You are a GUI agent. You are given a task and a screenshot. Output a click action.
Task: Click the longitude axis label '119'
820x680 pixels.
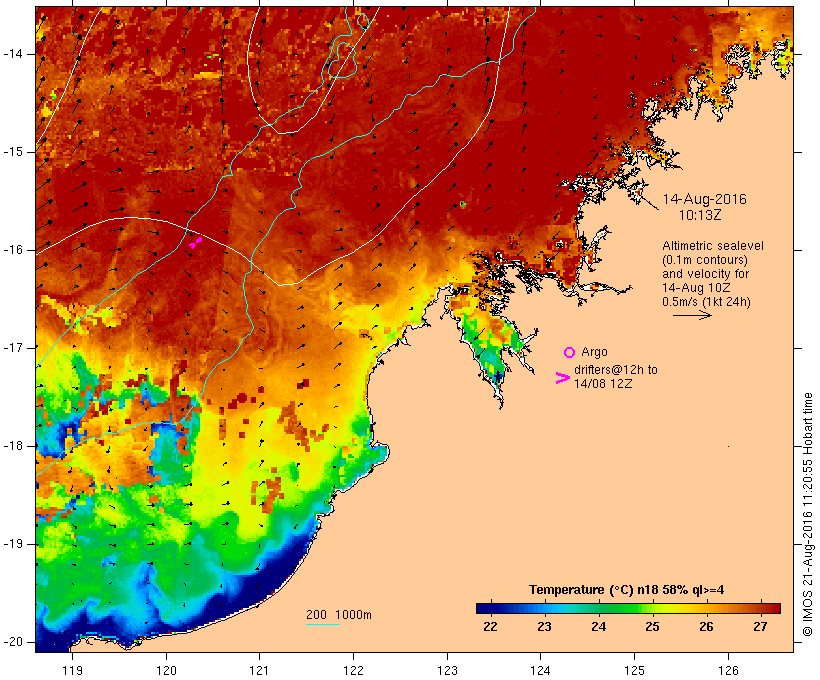(x=73, y=670)
